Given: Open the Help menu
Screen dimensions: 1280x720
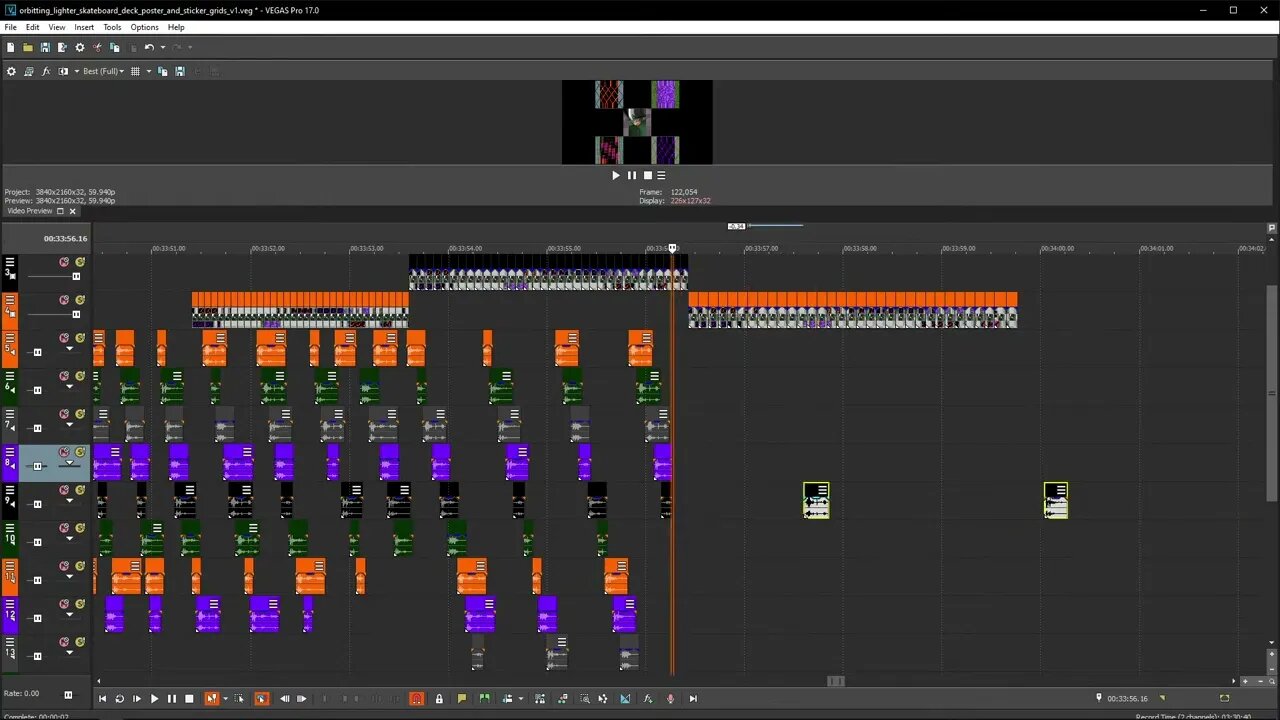Looking at the screenshot, I should click(176, 27).
